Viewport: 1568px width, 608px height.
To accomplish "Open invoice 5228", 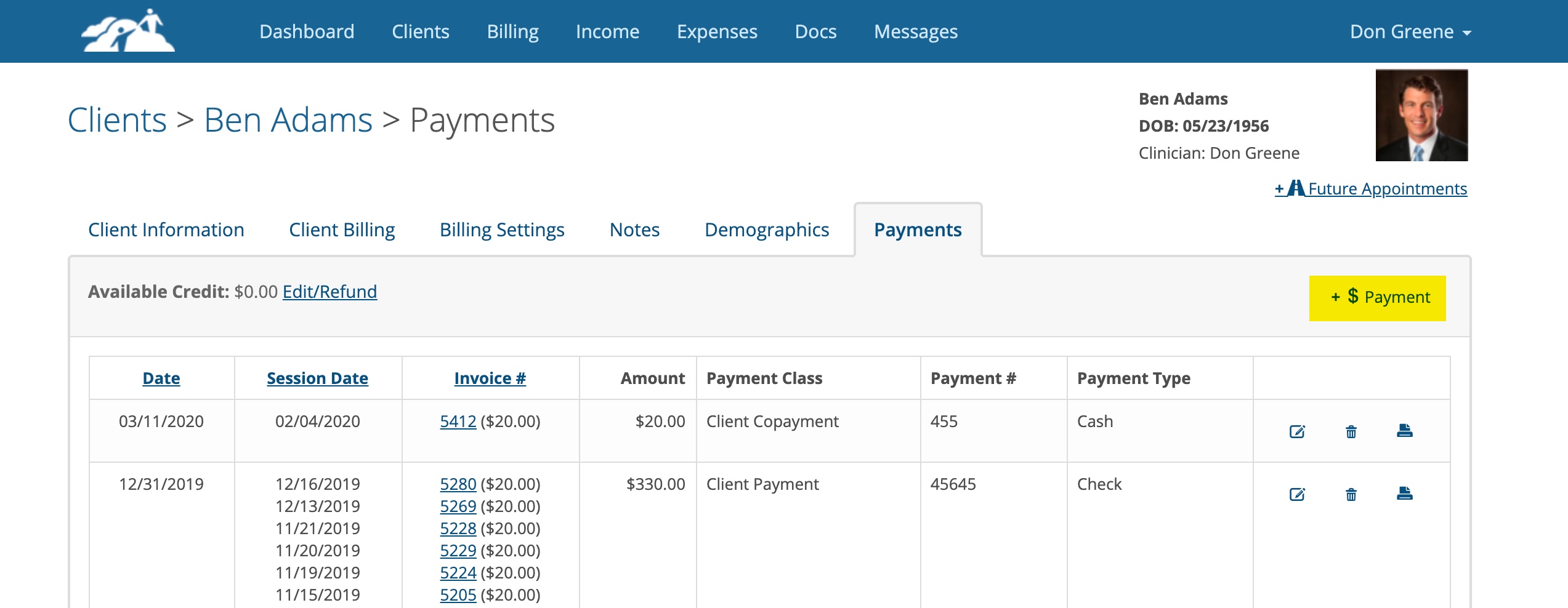I will coord(458,529).
